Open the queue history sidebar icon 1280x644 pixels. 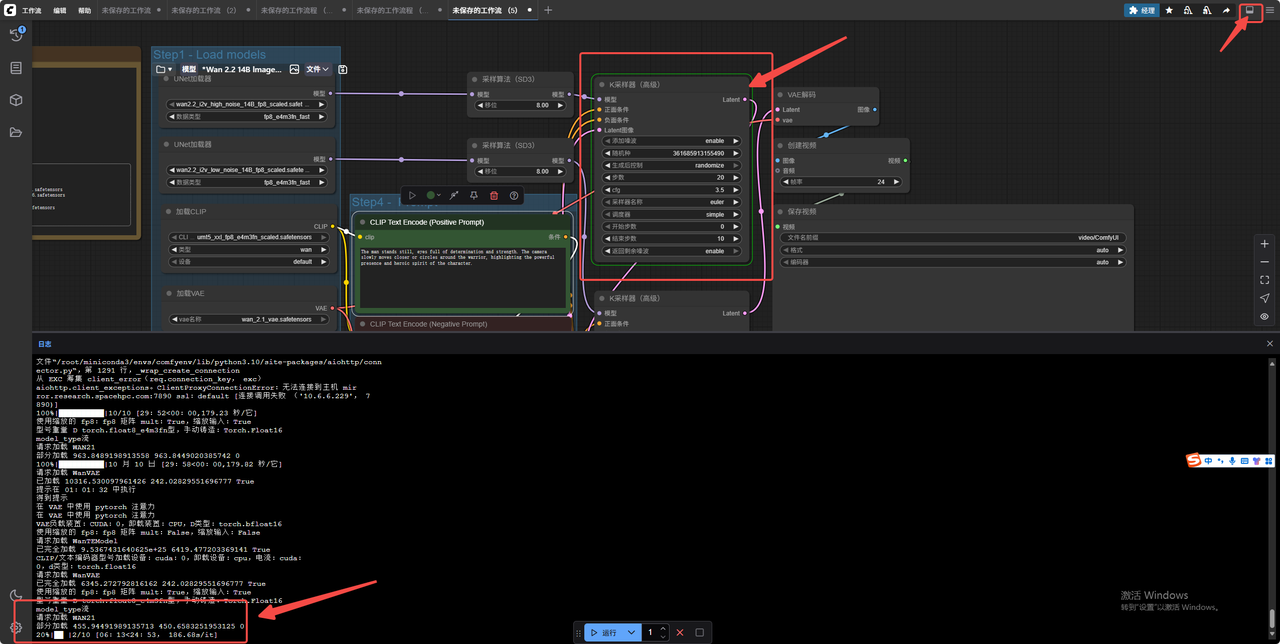pyautogui.click(x=16, y=35)
